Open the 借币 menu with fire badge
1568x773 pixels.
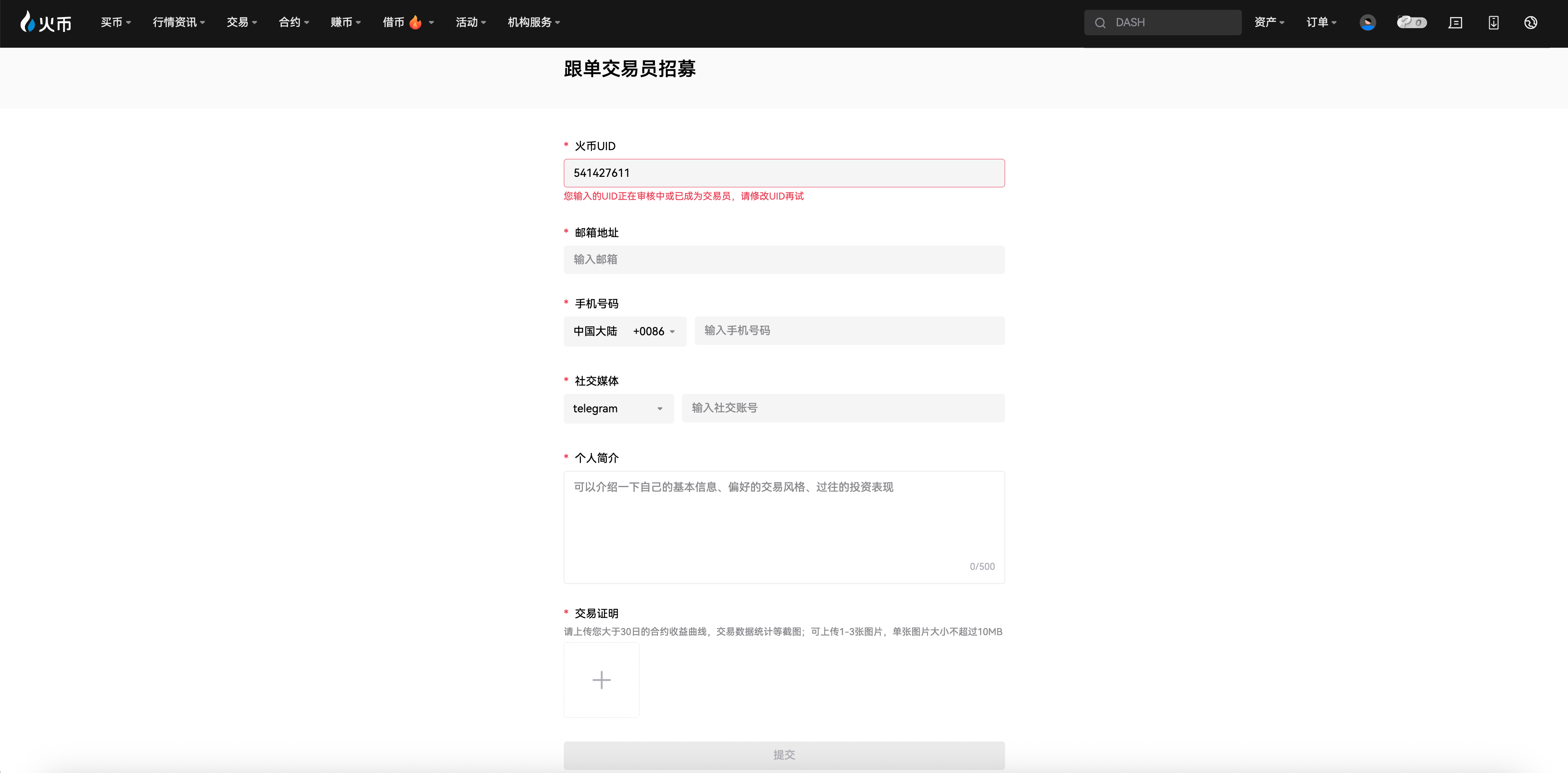click(407, 22)
